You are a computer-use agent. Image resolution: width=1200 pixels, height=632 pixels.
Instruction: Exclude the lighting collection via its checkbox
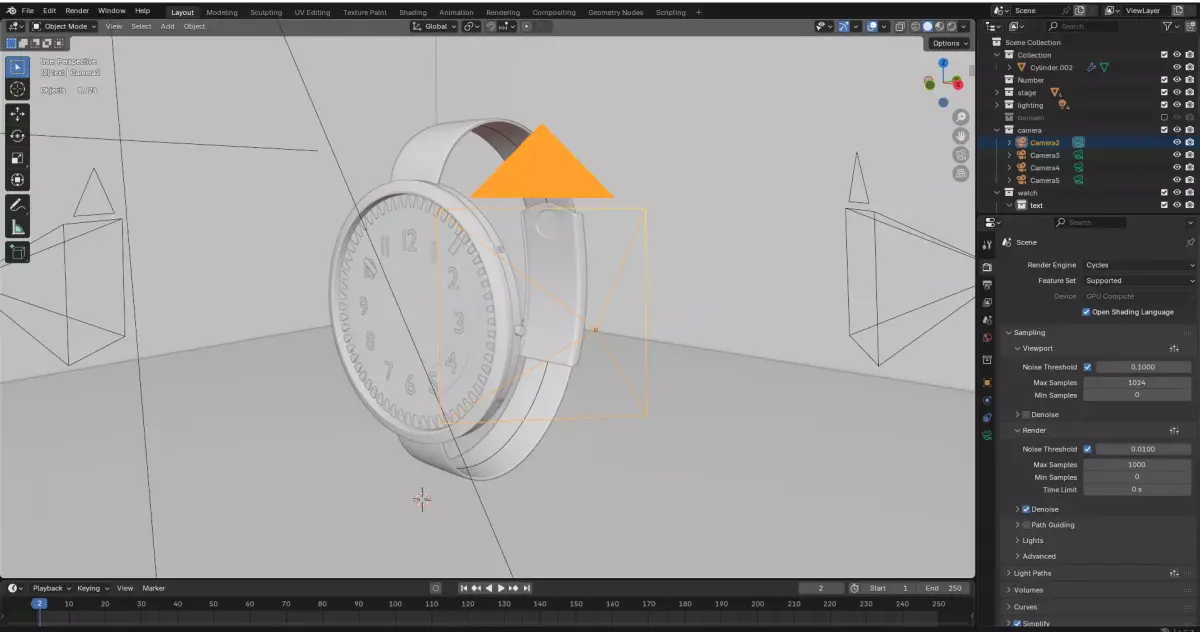pyautogui.click(x=1164, y=105)
